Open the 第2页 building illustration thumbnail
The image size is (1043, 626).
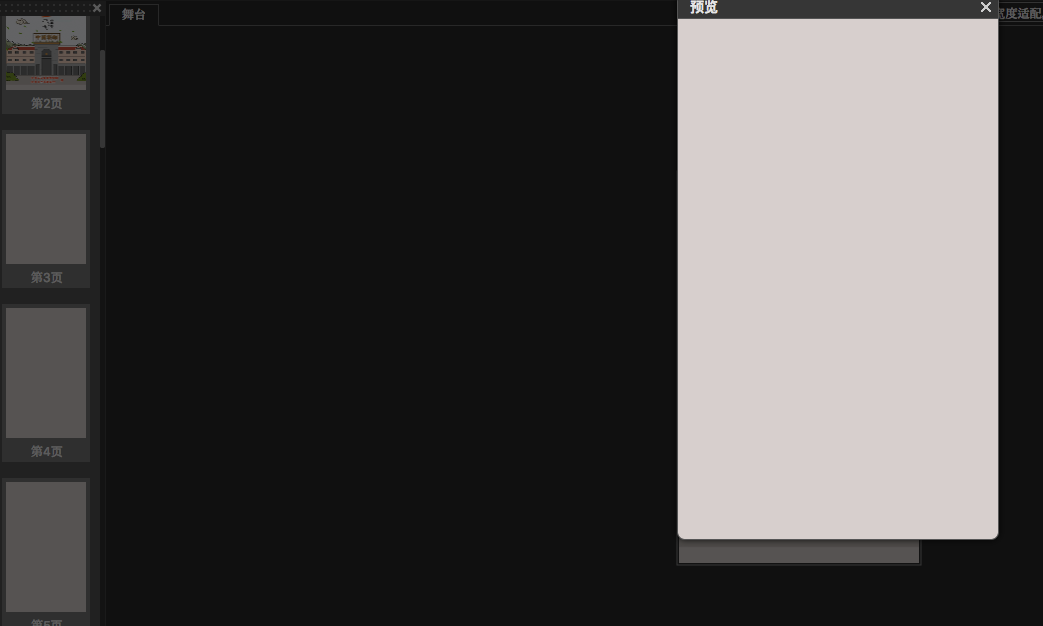[46, 53]
